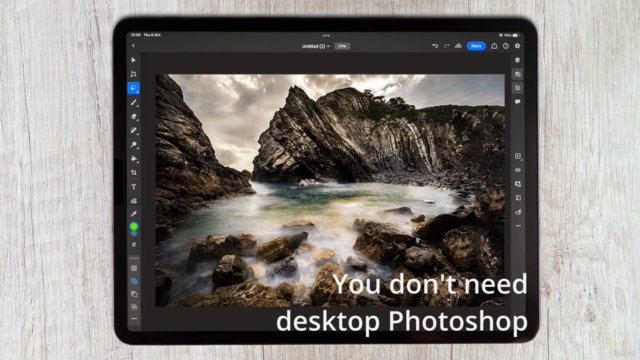Check the cloud document sync status

[x=458, y=46]
